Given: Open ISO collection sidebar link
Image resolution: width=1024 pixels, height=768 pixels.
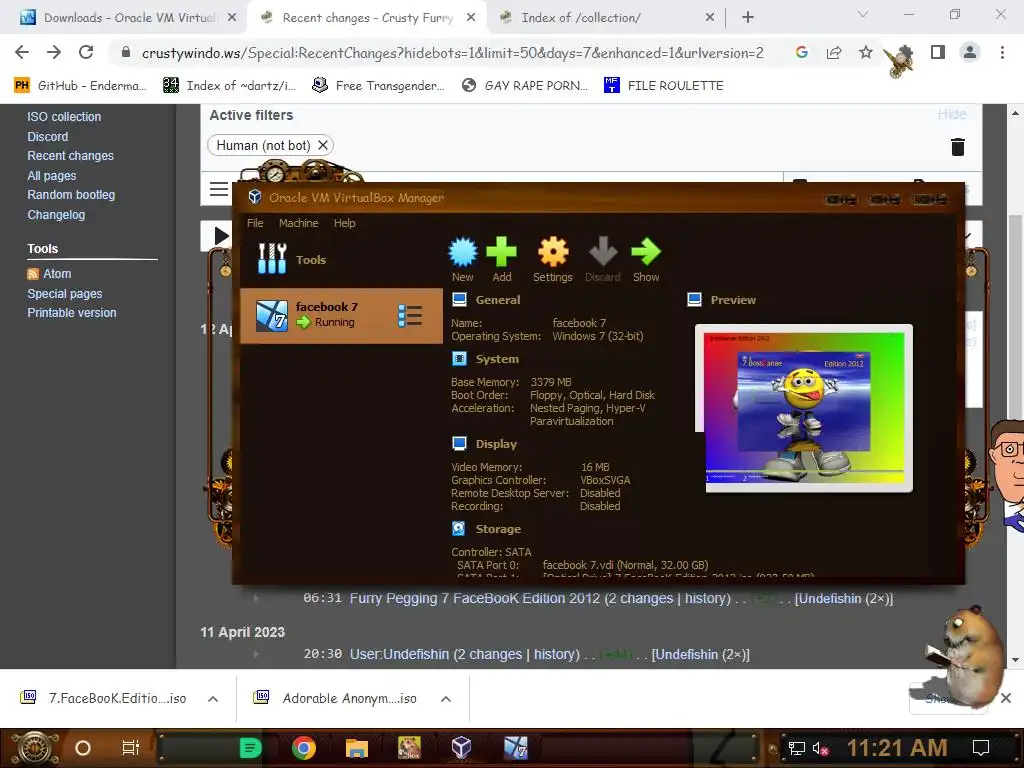Looking at the screenshot, I should pyautogui.click(x=64, y=117).
